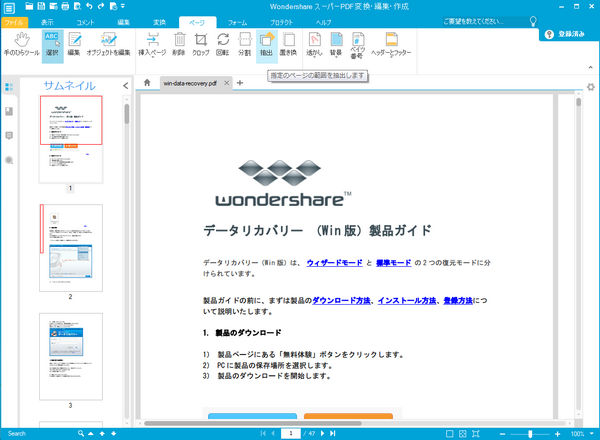600x440 pixels.
Task: Select page 1 thumbnail
Action: (71, 139)
